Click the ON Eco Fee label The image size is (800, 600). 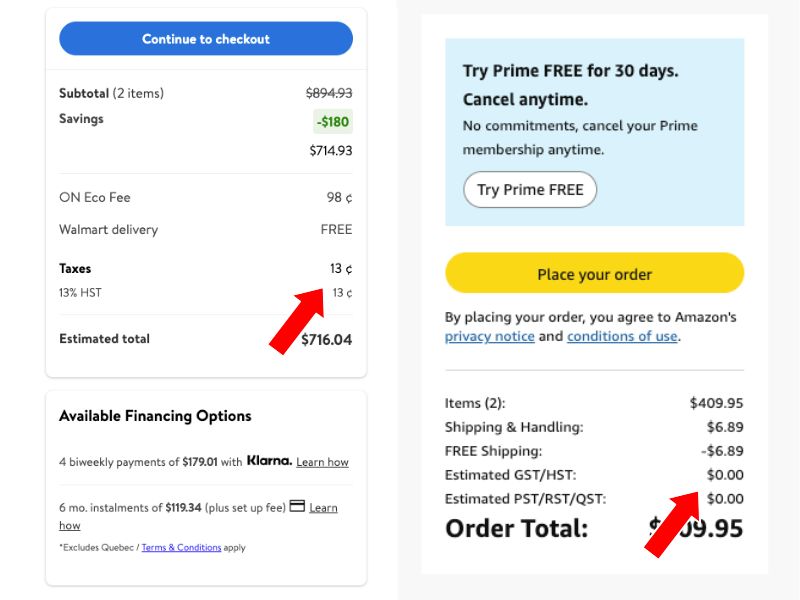coord(95,198)
